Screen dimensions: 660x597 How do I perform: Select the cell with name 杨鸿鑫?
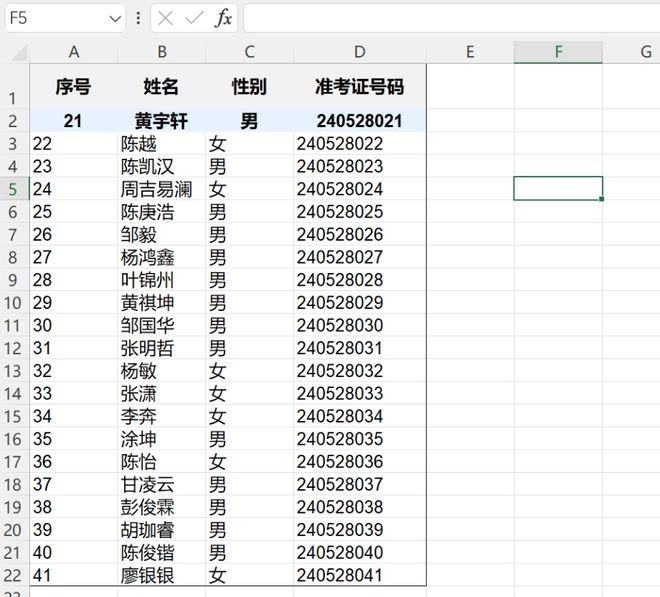coord(162,257)
